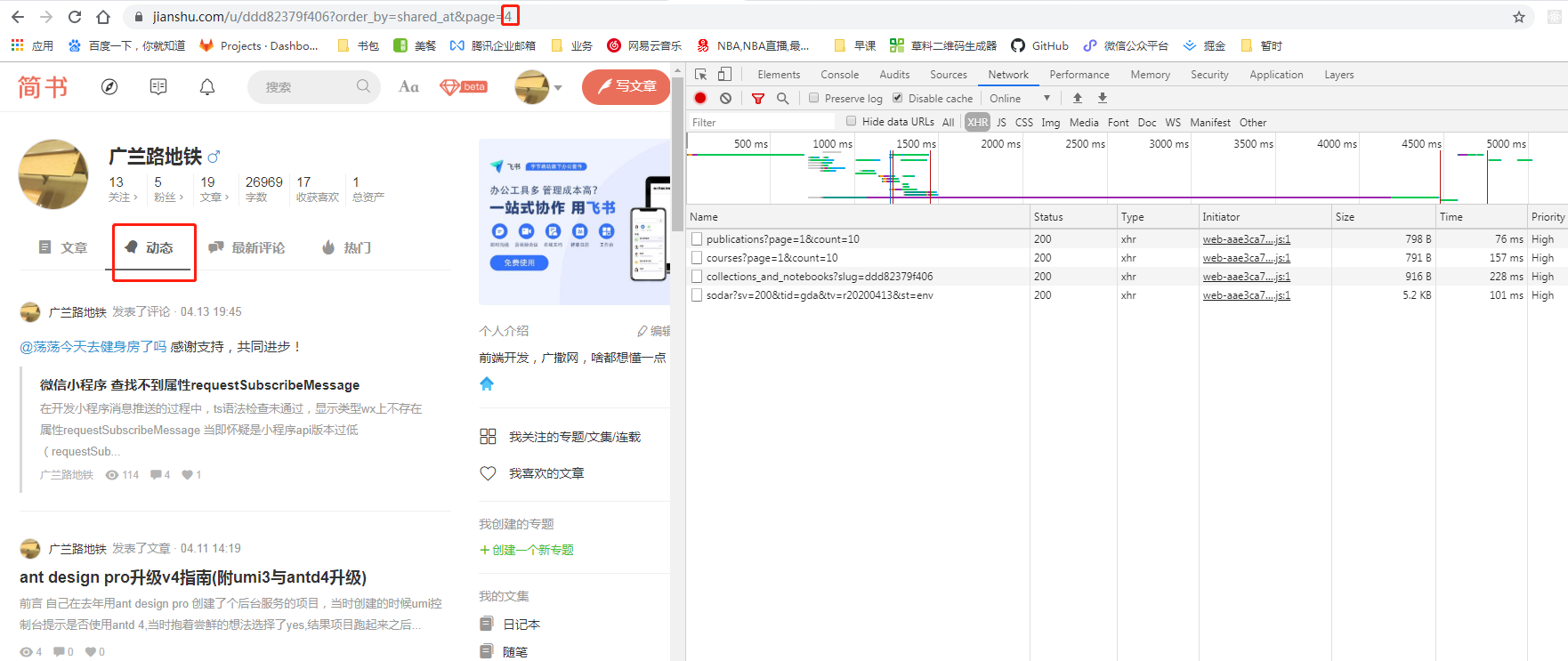The image size is (1568, 661).
Task: Click the 5000 ms mark on network timeline
Action: [1506, 143]
